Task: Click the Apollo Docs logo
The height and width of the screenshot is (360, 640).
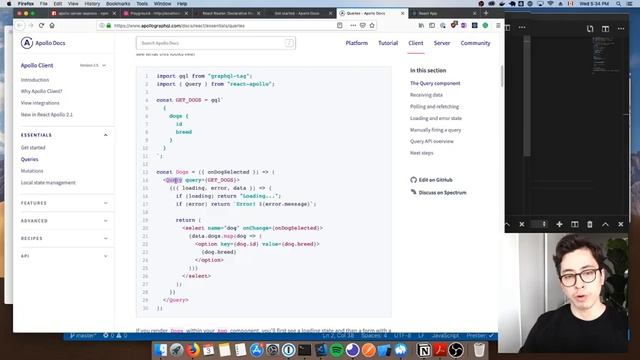Action: (x=43, y=43)
